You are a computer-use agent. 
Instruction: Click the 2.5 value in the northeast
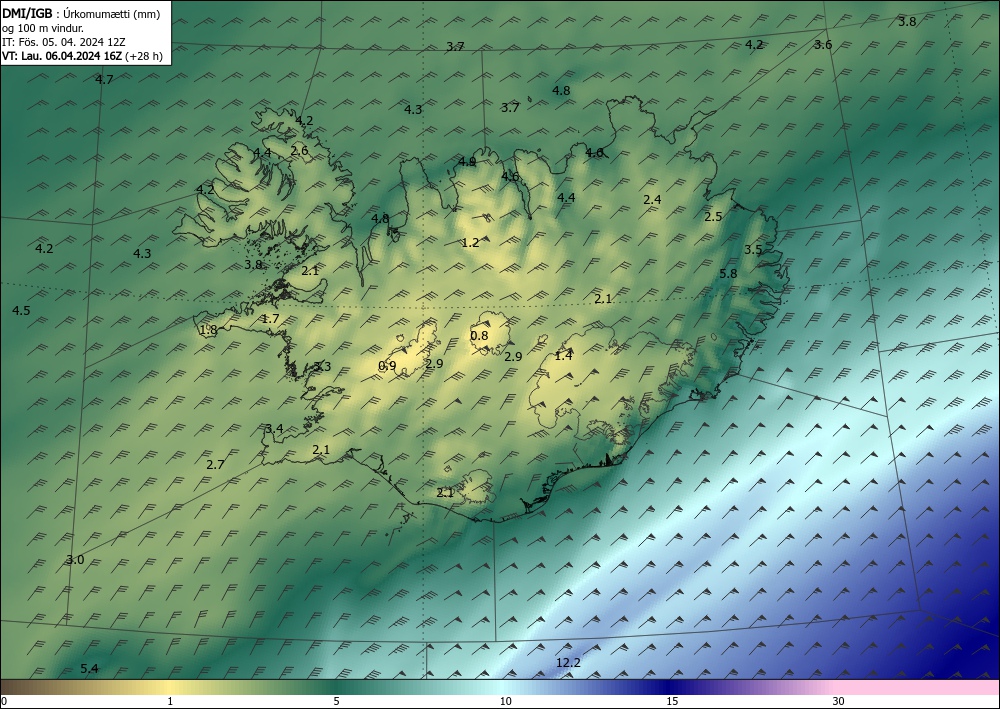tap(713, 216)
